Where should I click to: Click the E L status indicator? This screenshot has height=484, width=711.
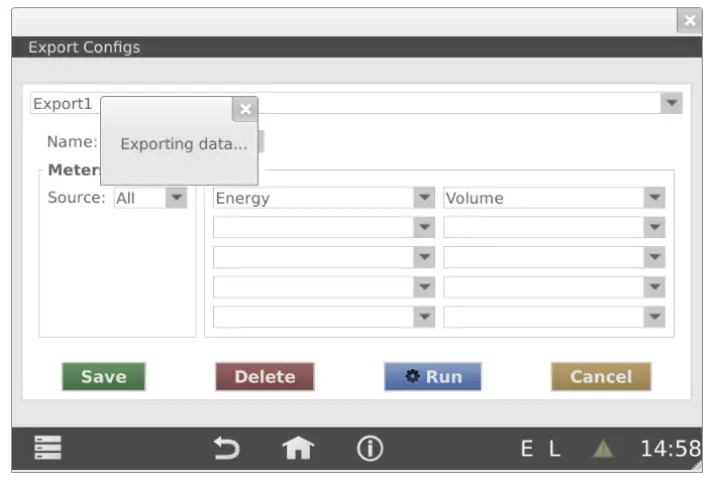pyautogui.click(x=540, y=450)
